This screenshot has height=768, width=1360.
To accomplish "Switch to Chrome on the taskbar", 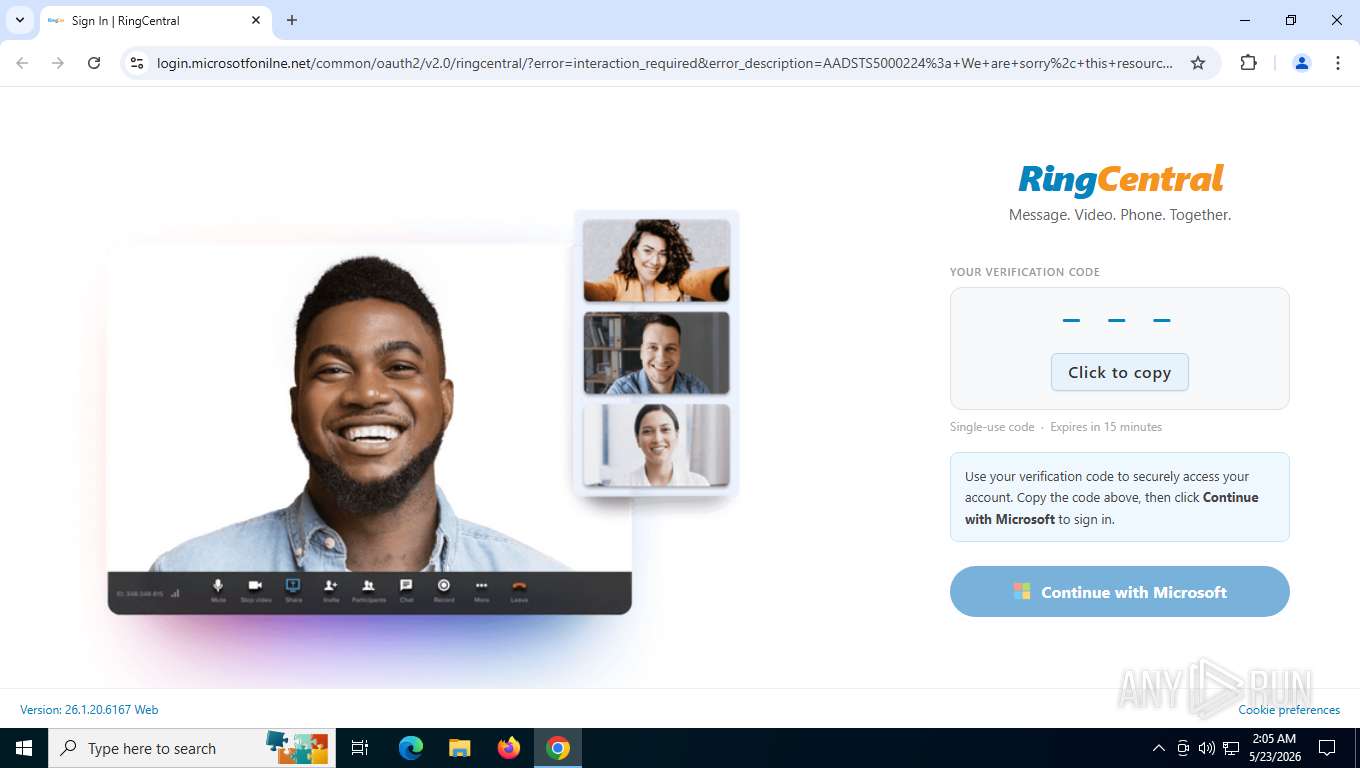I will pyautogui.click(x=558, y=748).
